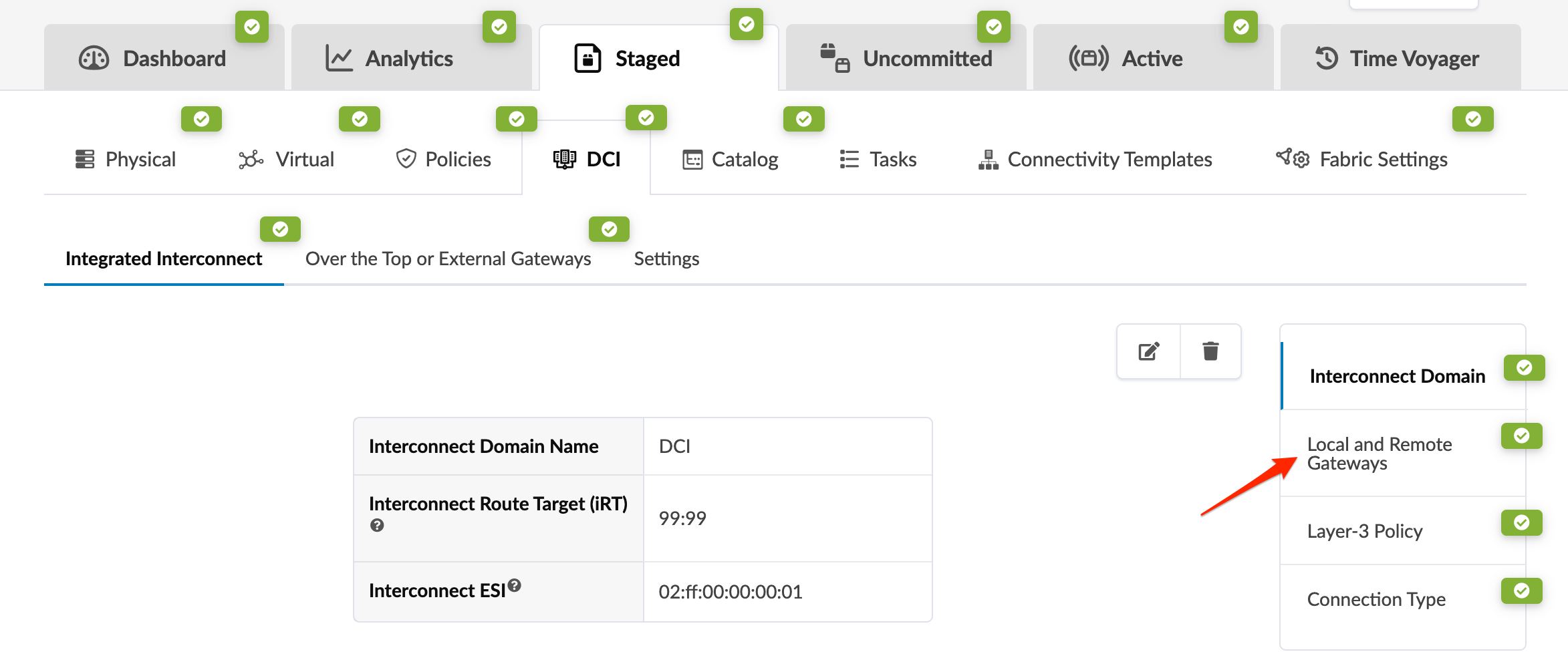Select Local and Remote Gateways in side panel
Image resolution: width=1568 pixels, height=668 pixels.
pos(1379,454)
